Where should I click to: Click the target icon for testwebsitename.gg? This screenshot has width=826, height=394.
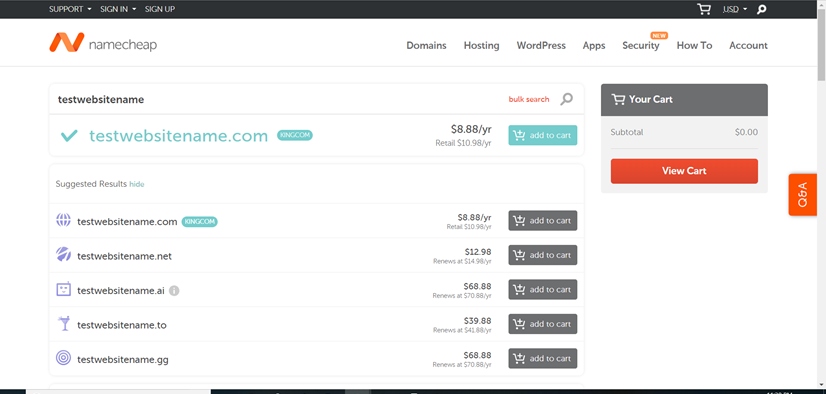click(63, 358)
